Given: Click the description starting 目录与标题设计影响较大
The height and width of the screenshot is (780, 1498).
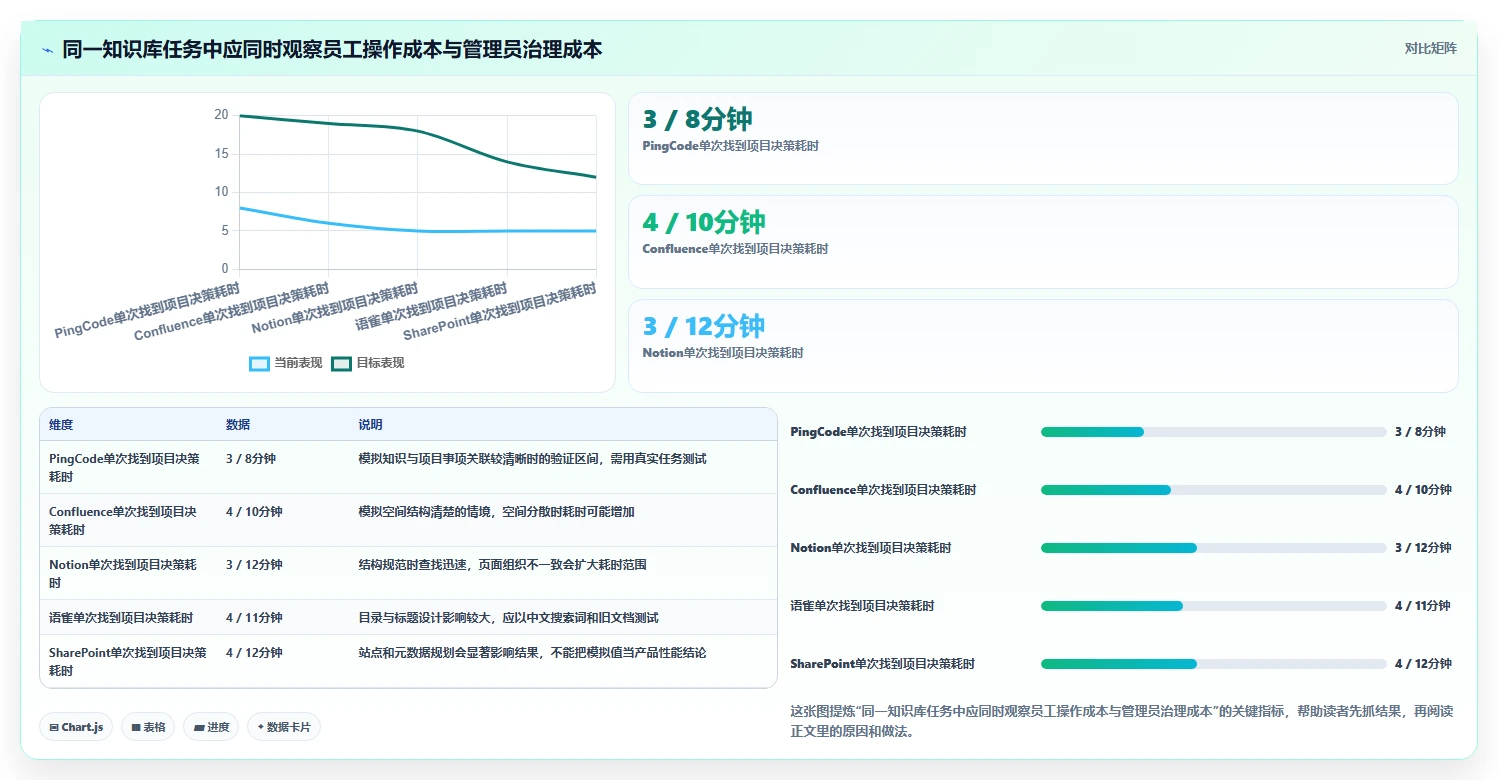Looking at the screenshot, I should [509, 618].
